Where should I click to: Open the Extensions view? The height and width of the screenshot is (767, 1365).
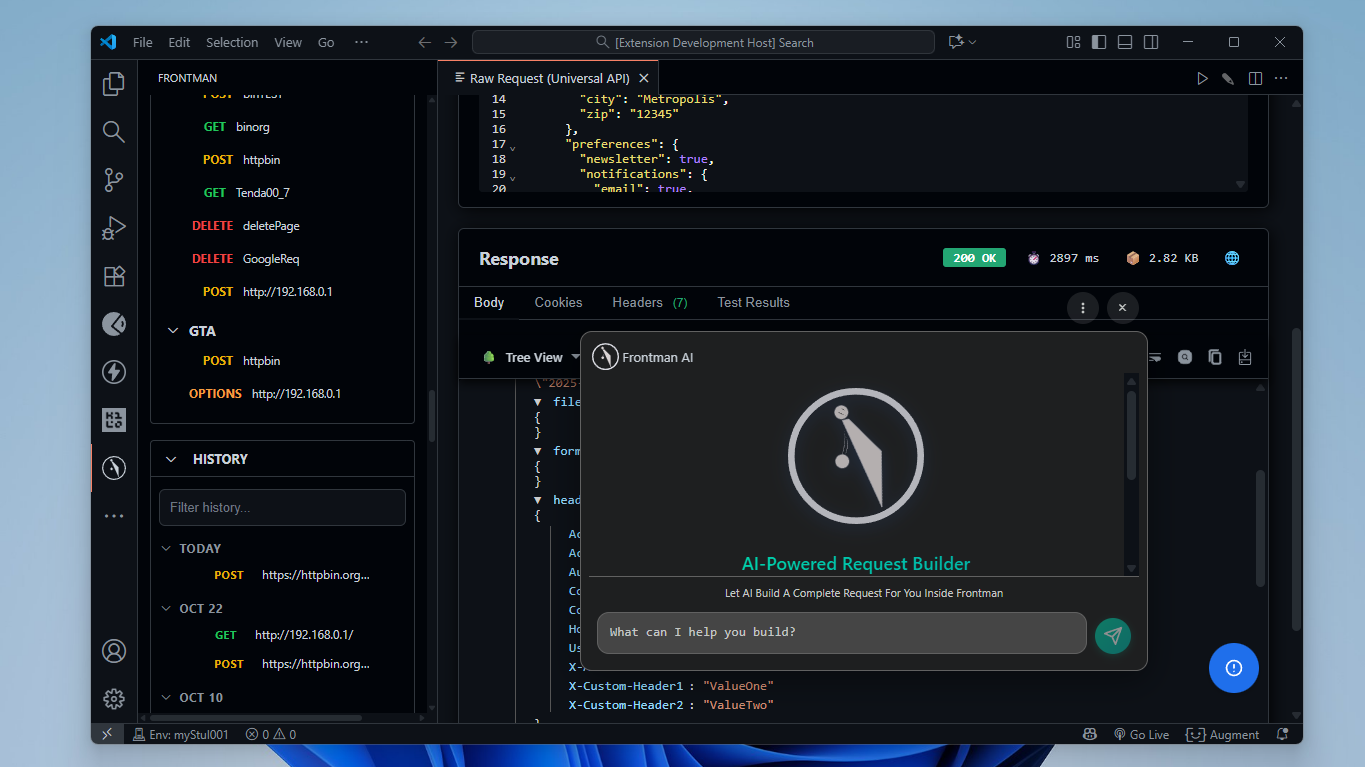click(x=114, y=276)
